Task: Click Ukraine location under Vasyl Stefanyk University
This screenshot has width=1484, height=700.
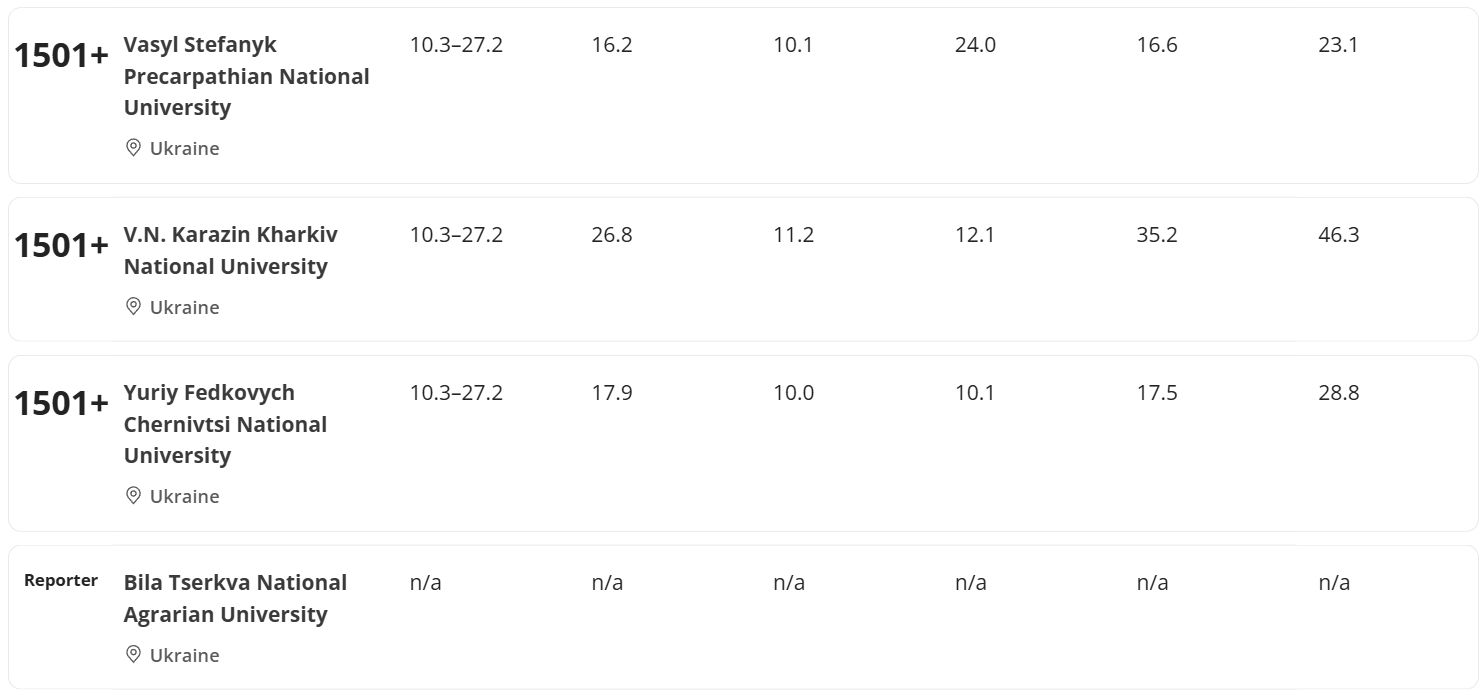Action: coord(184,148)
